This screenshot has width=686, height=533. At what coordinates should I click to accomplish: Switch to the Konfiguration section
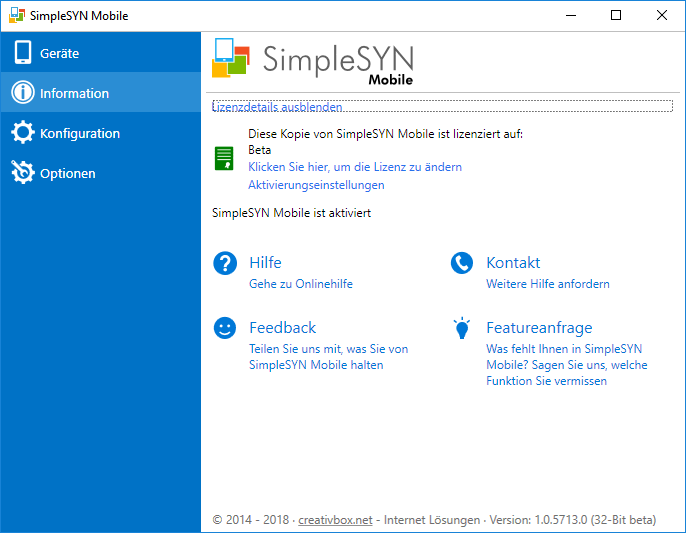[x=79, y=133]
